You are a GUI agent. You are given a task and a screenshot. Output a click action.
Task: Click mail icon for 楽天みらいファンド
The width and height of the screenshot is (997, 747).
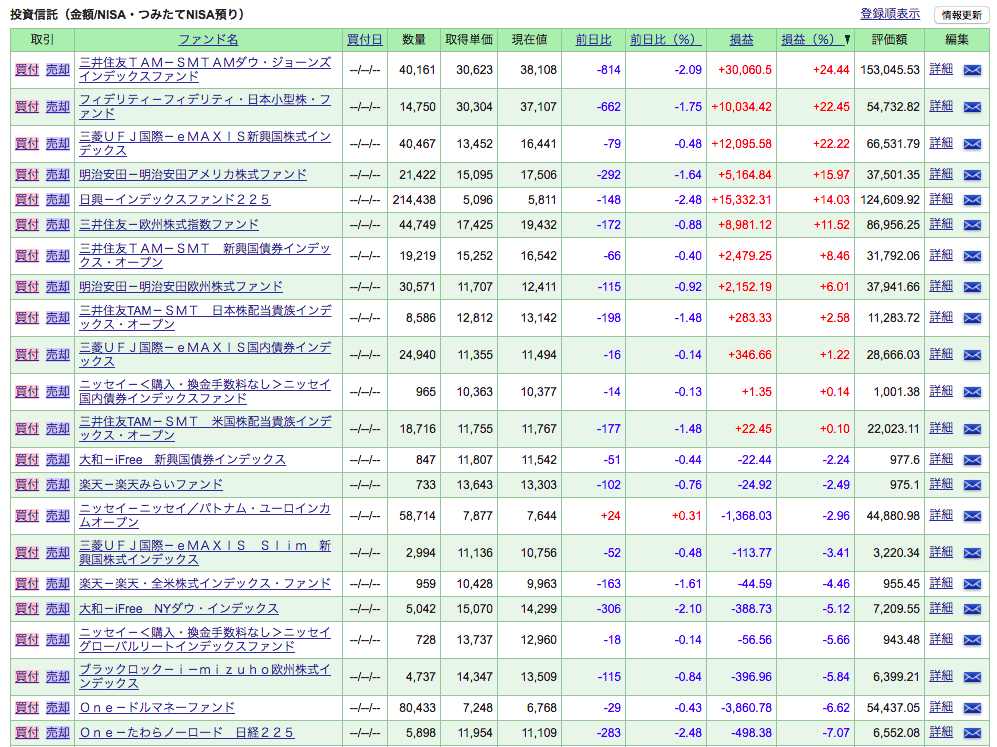972,485
